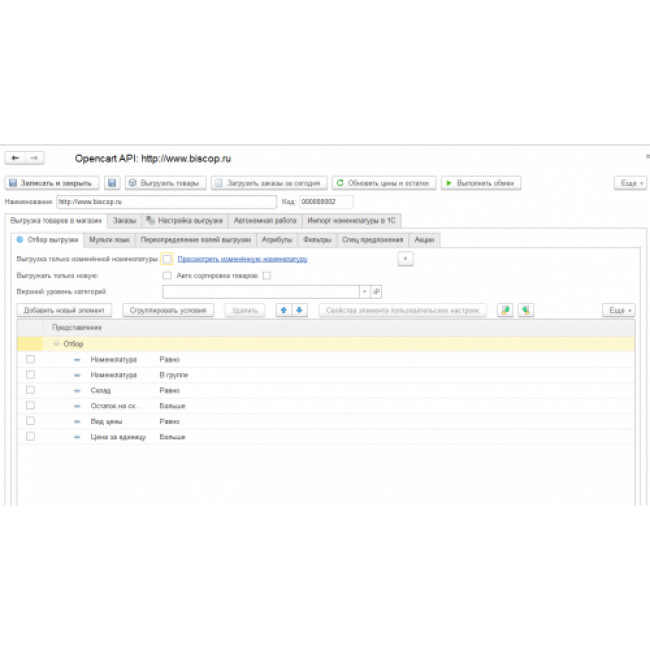Click the open icon beside category field

tap(377, 291)
